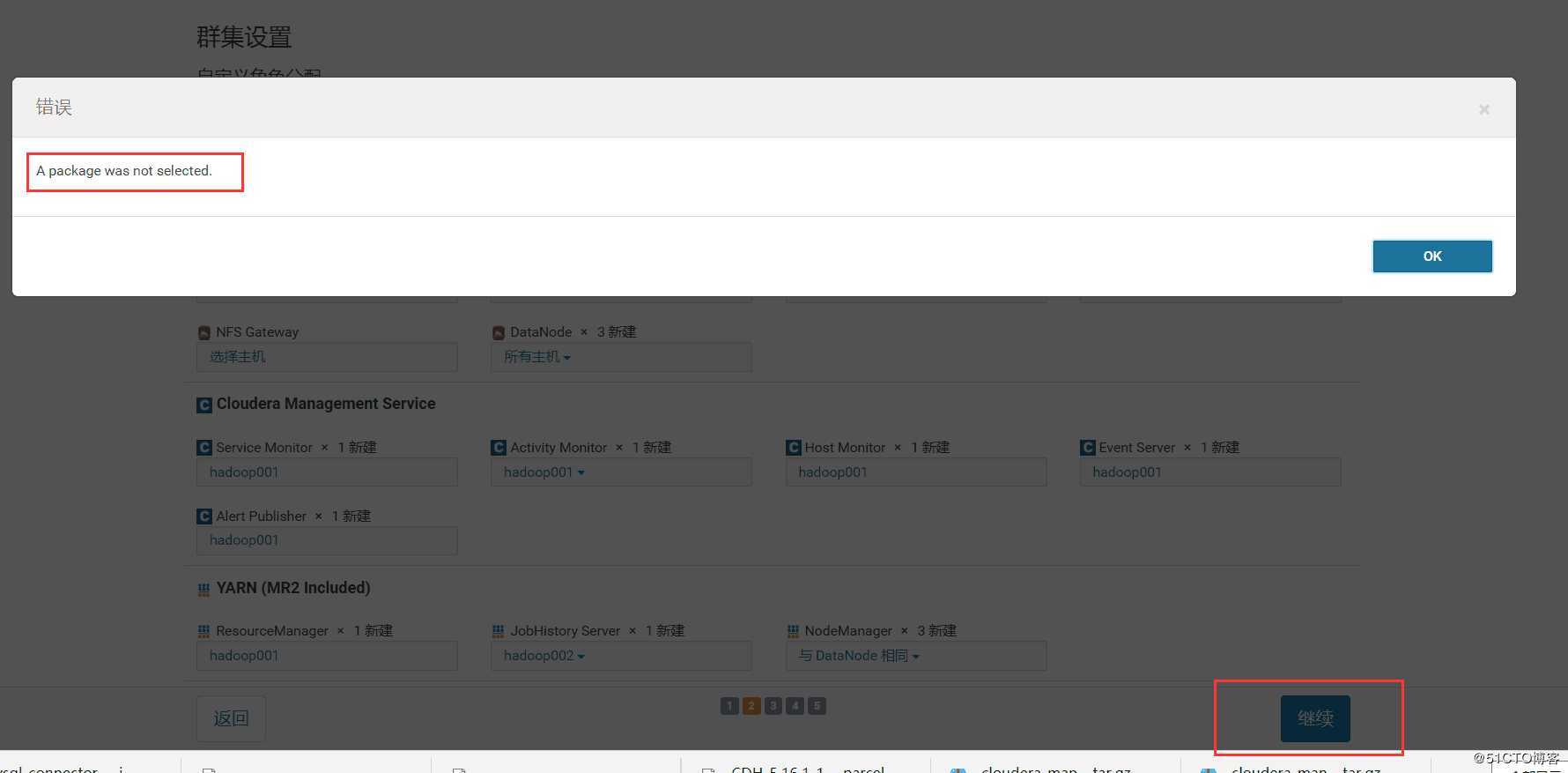
Task: Click the NFS Gateway role icon
Action: coord(204,332)
